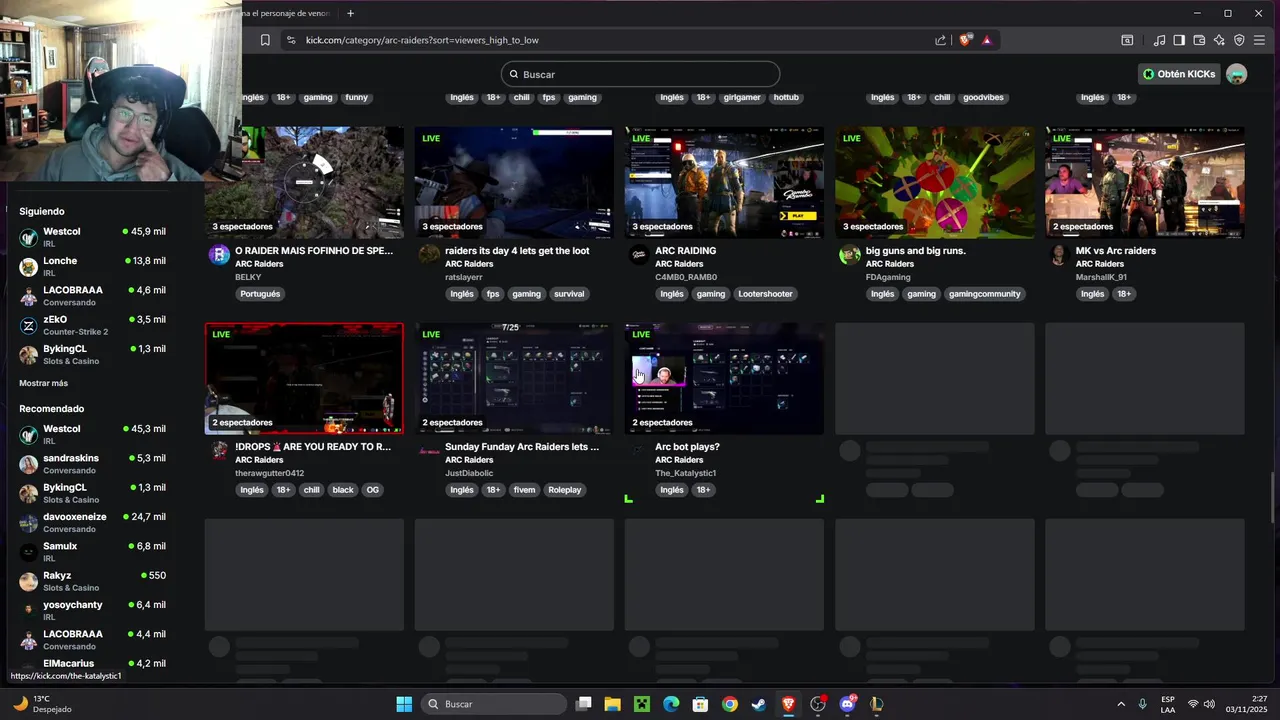
Task: Open the ARC RAIDING stream thumbnail
Action: [x=724, y=182]
